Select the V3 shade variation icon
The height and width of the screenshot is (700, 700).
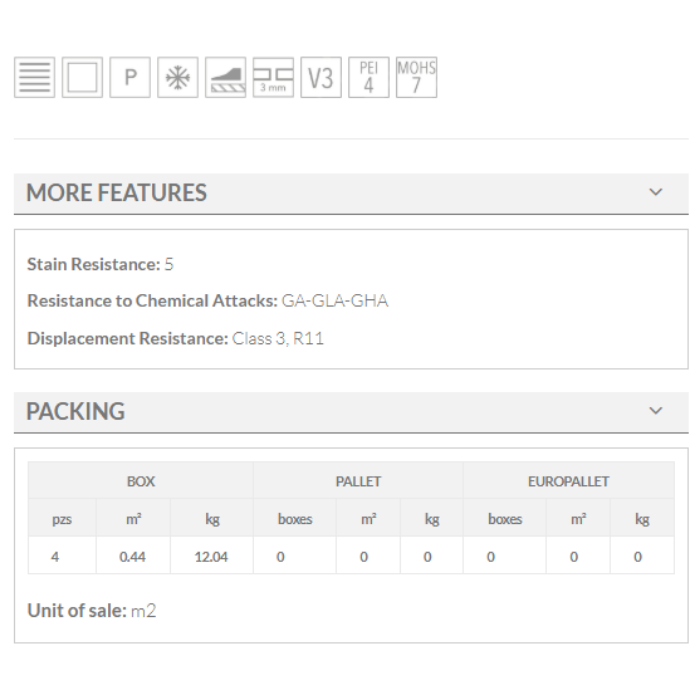(321, 78)
